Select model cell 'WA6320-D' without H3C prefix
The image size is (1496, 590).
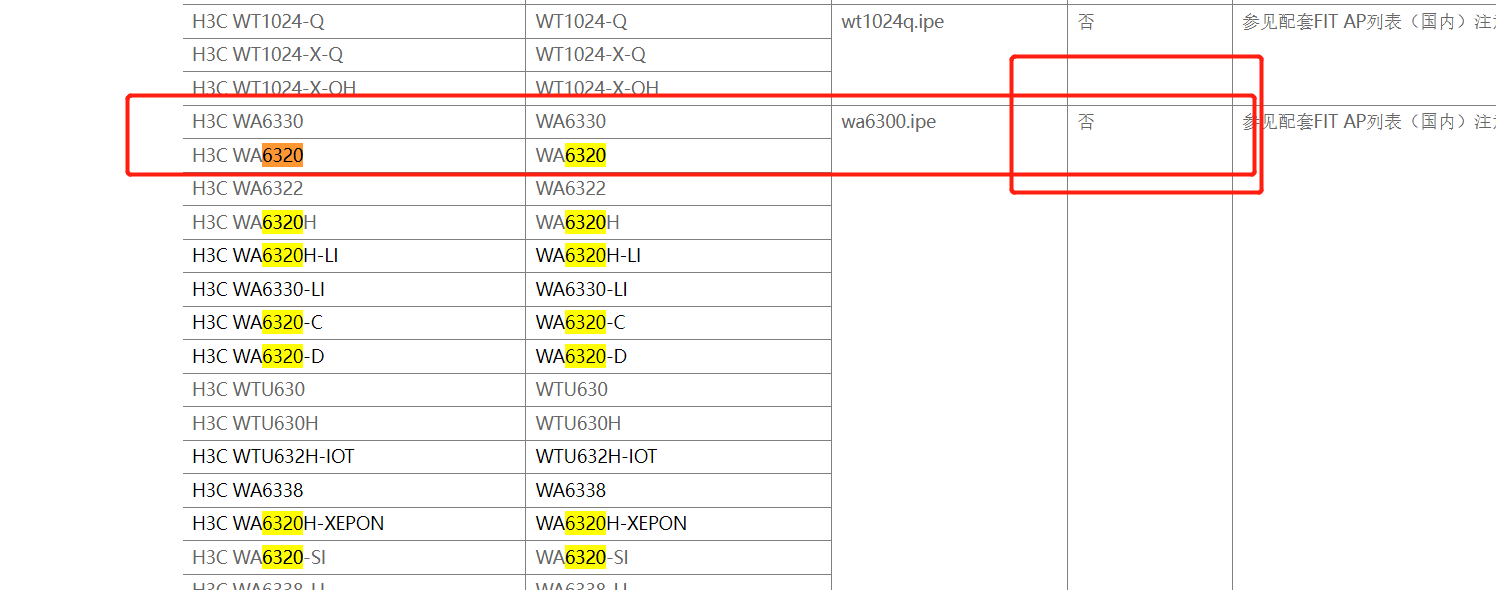tap(678, 357)
